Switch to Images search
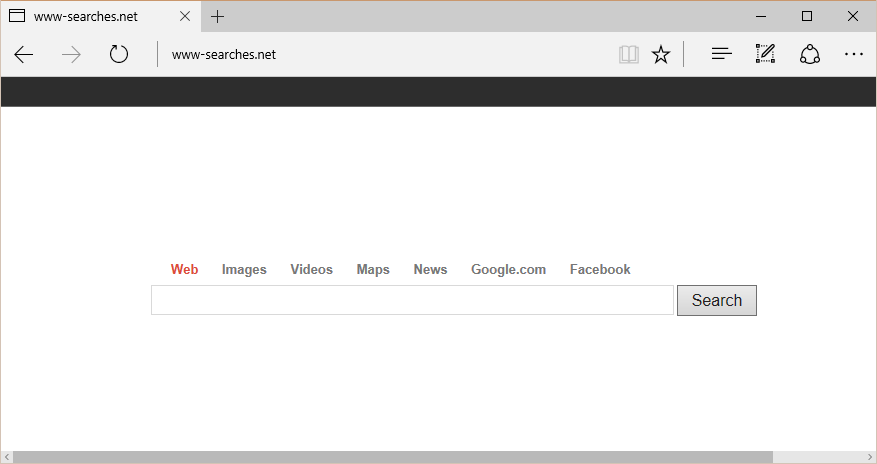Viewport: 877px width, 464px height. coord(244,269)
